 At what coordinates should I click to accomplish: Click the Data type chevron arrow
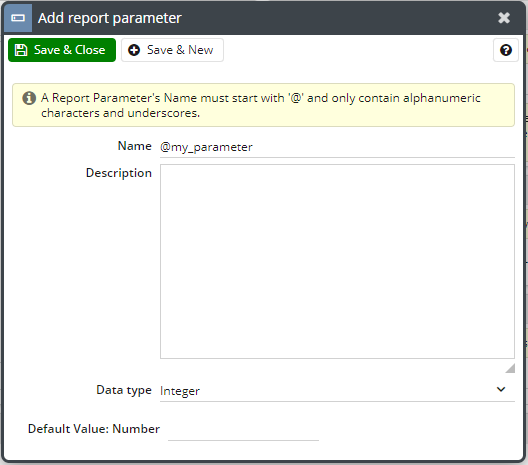pos(501,390)
